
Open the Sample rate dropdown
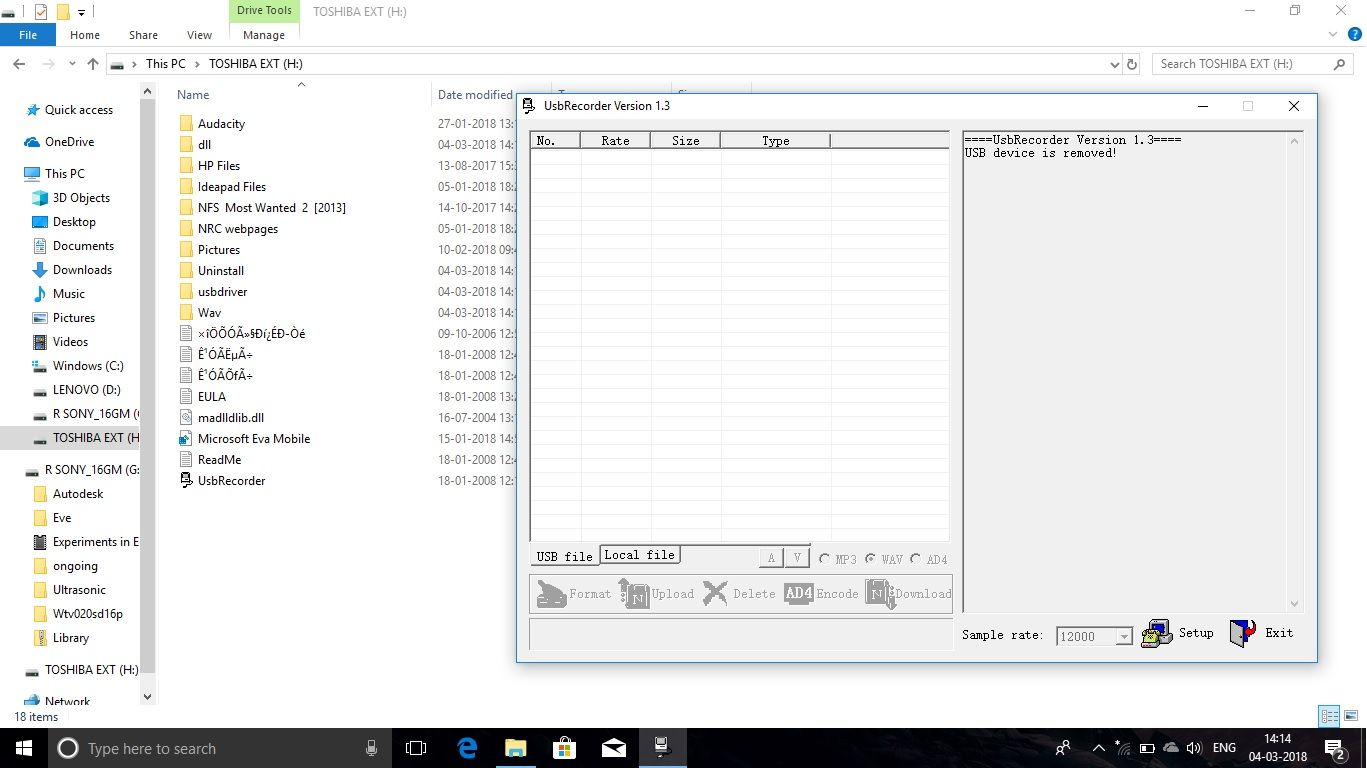[1124, 637]
